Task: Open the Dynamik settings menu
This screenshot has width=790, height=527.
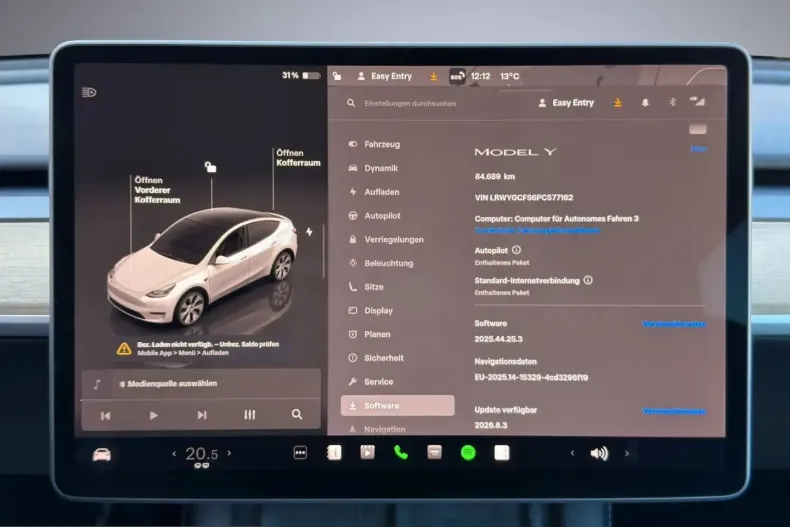Action: click(x=373, y=168)
